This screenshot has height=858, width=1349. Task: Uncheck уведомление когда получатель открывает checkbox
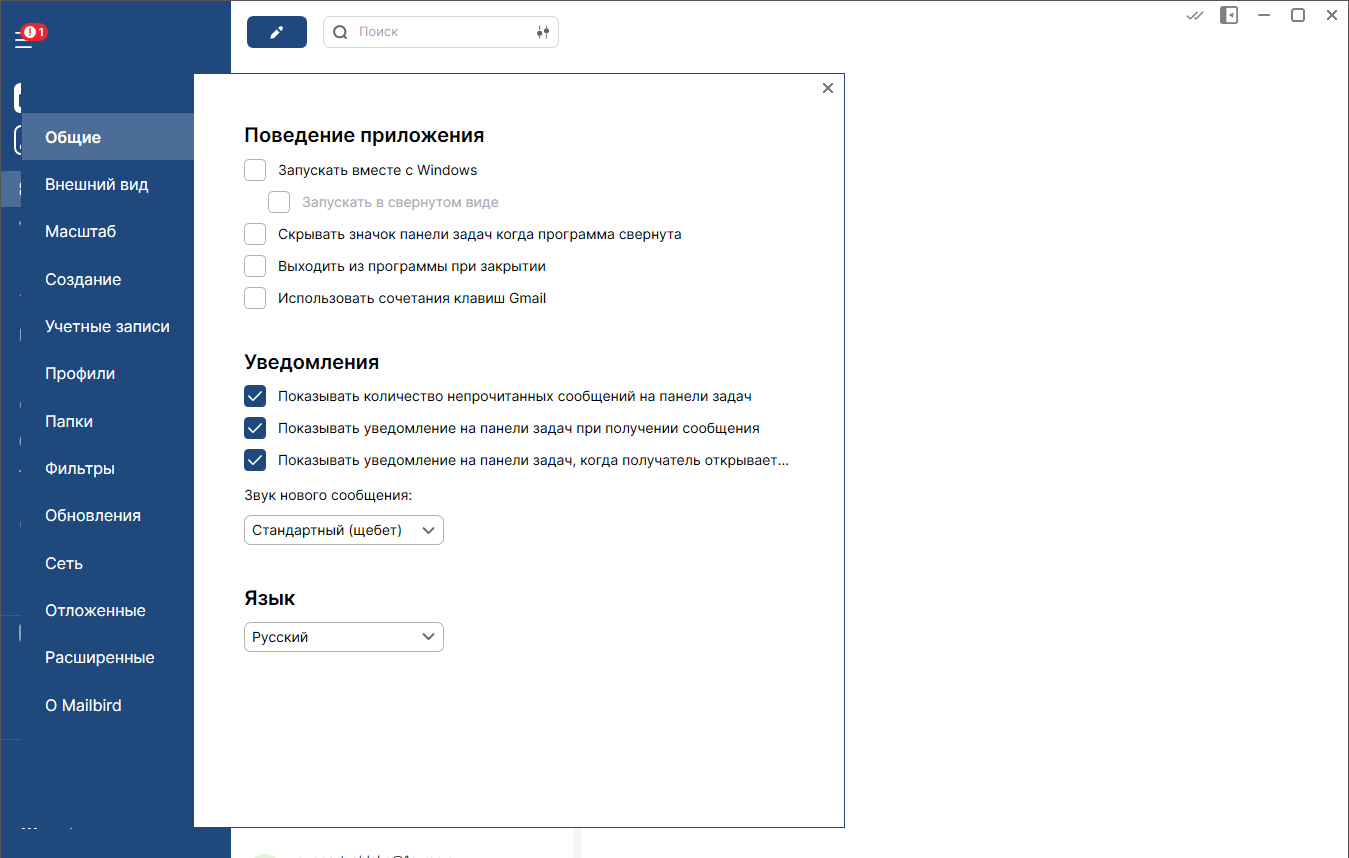255,460
